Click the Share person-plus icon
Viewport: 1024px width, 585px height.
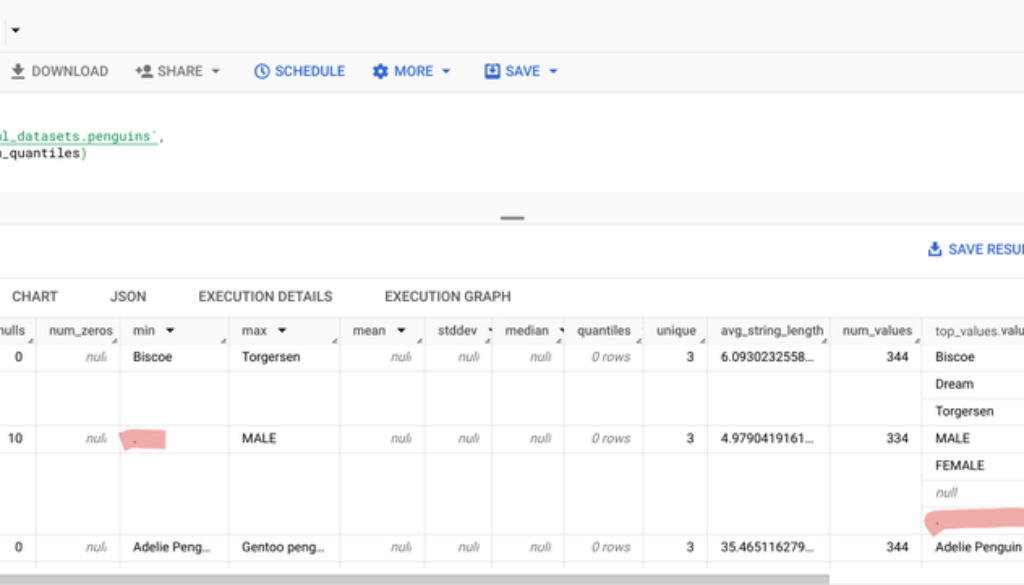(x=144, y=71)
